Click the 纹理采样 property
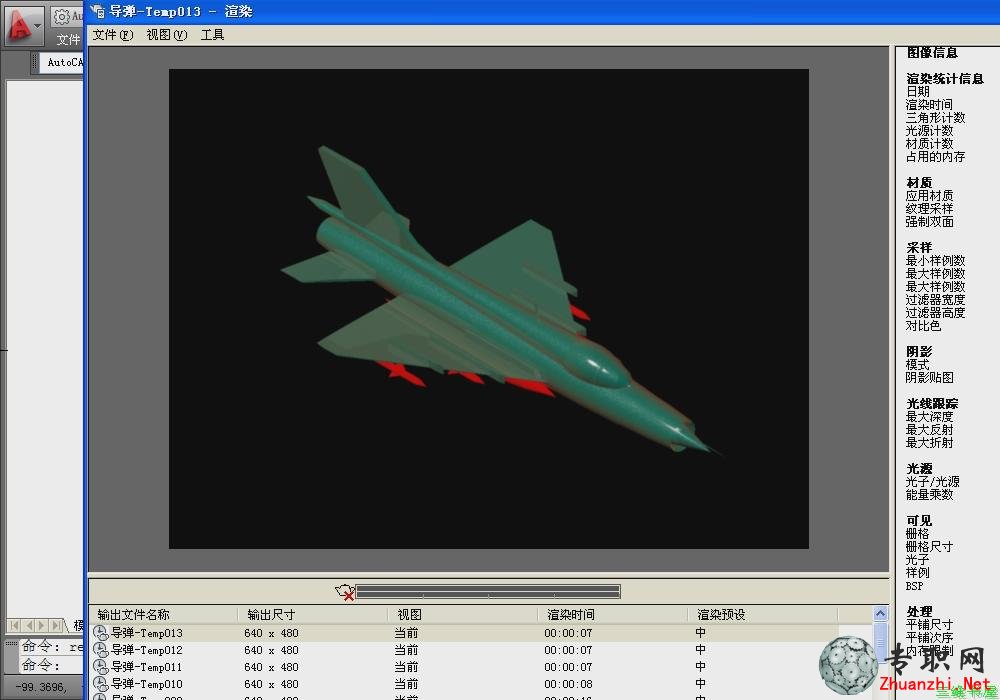 tap(929, 208)
